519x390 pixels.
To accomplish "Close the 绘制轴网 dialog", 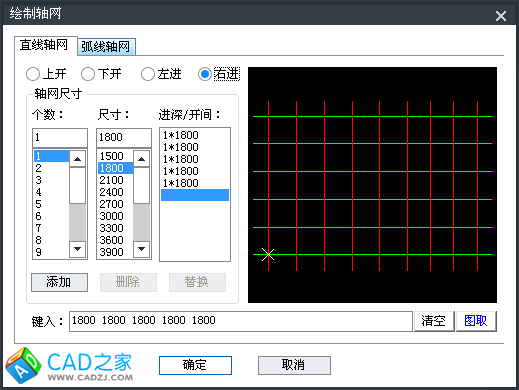I will pos(501,16).
